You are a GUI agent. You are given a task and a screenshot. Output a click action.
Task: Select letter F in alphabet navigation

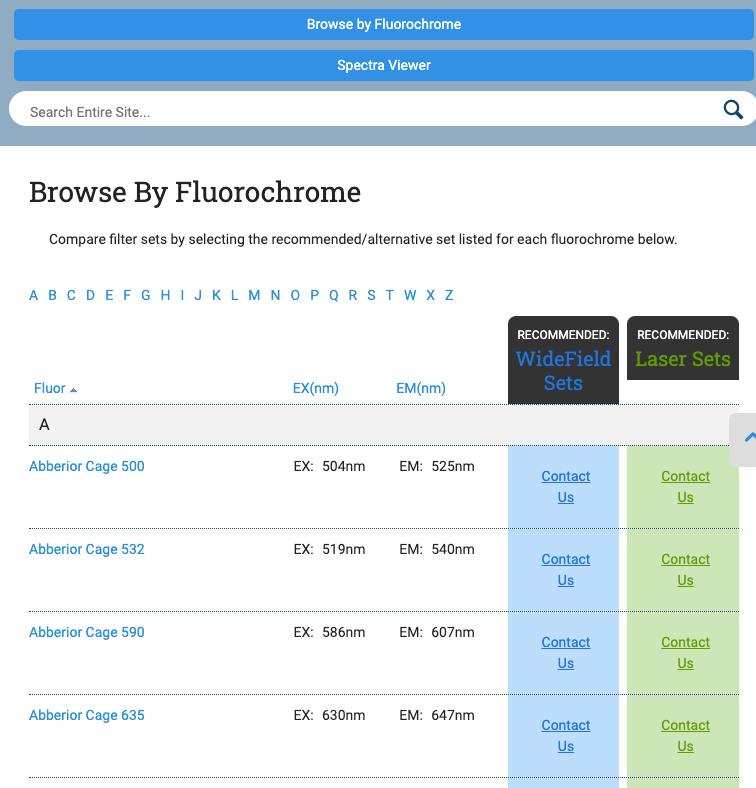127,295
